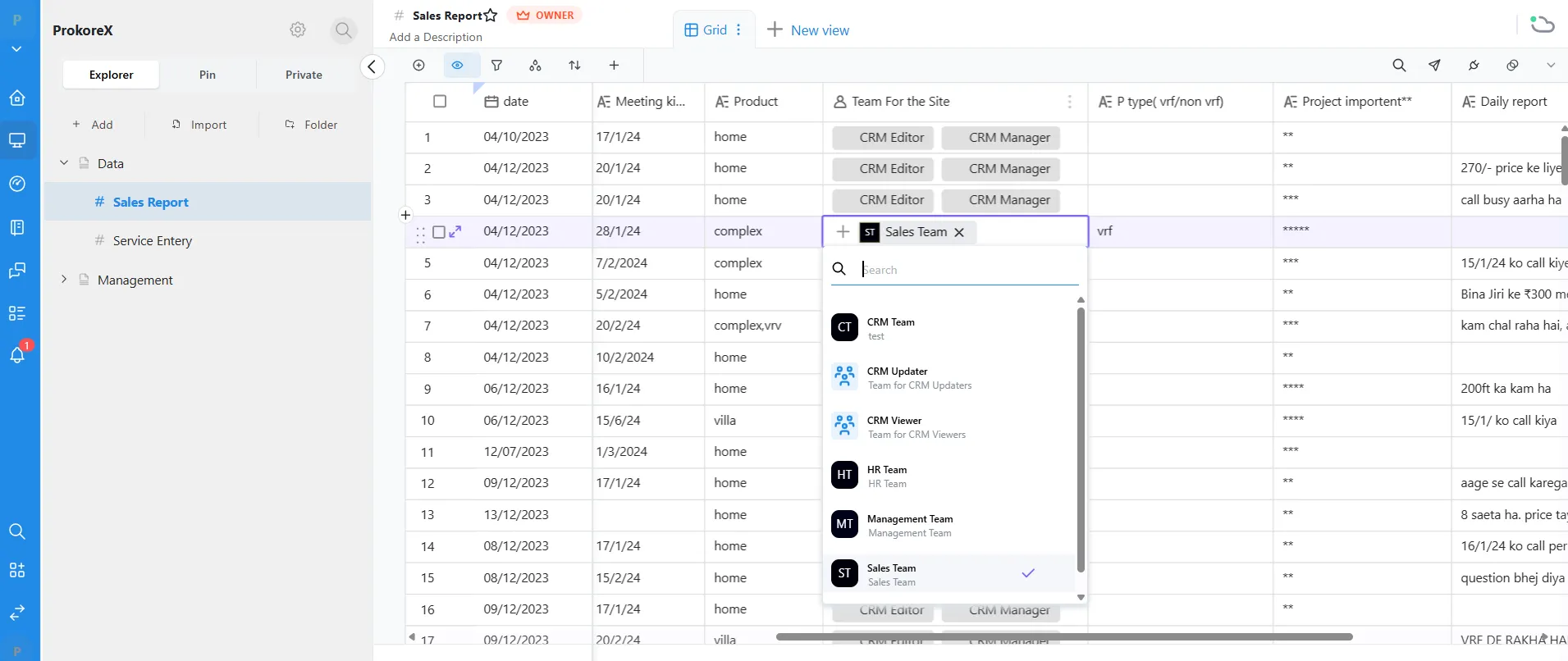Click the Daily report column header

(1509, 102)
